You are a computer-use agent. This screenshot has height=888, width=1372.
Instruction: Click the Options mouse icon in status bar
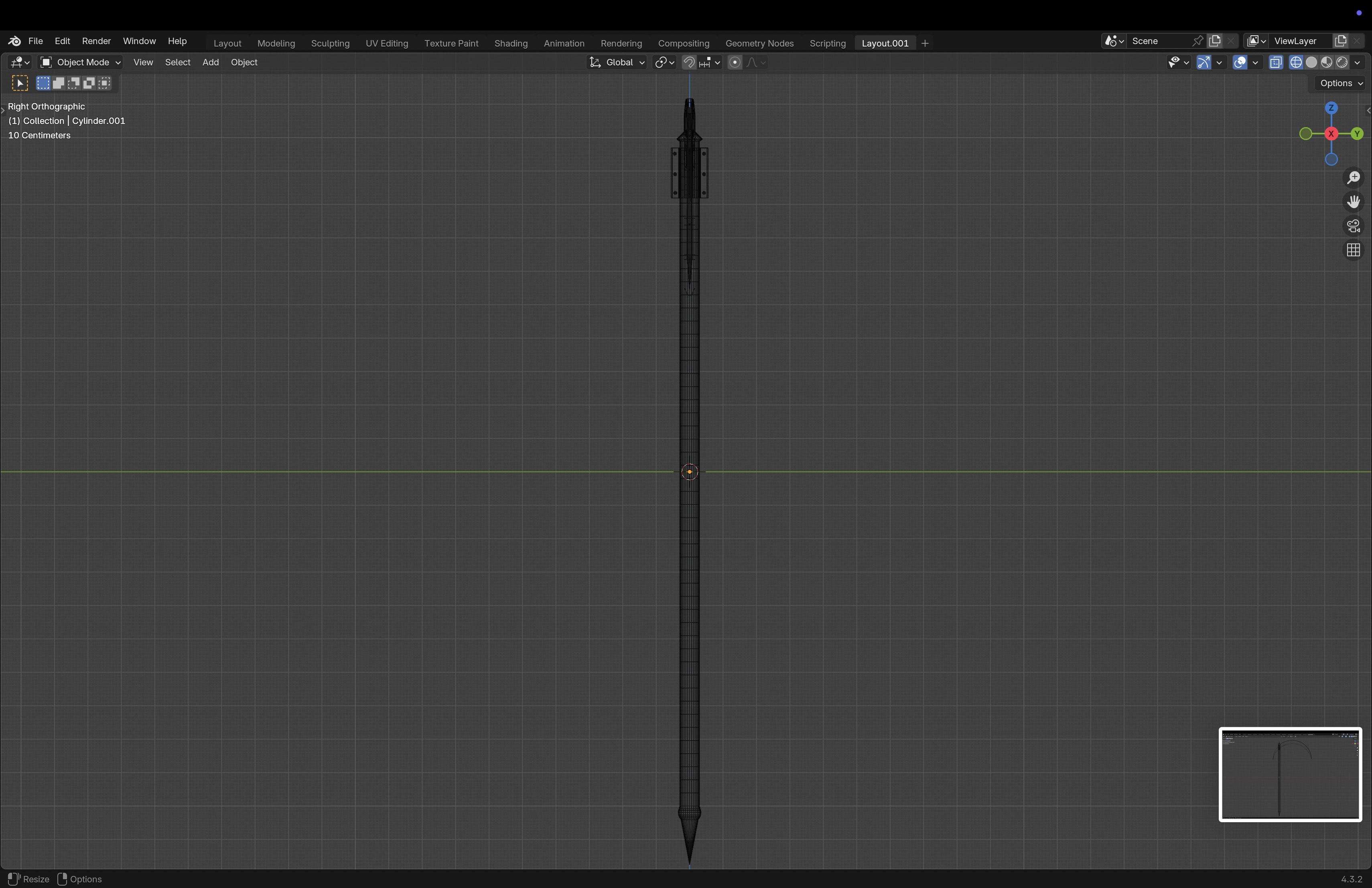tap(62, 879)
